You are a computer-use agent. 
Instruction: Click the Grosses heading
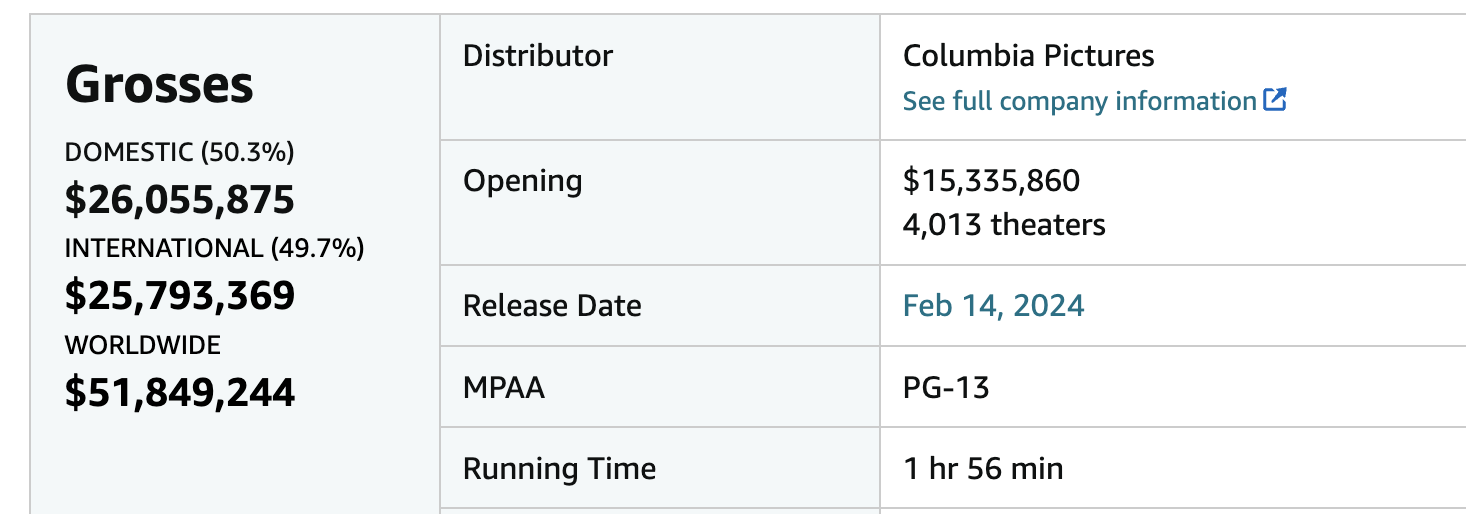coord(159,85)
